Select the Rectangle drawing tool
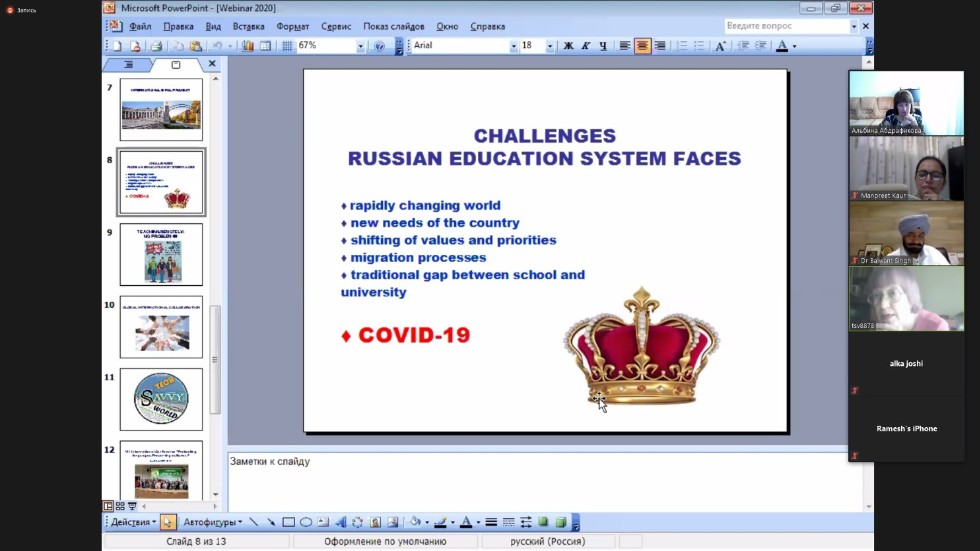Screen dimensions: 980x551 point(288,522)
